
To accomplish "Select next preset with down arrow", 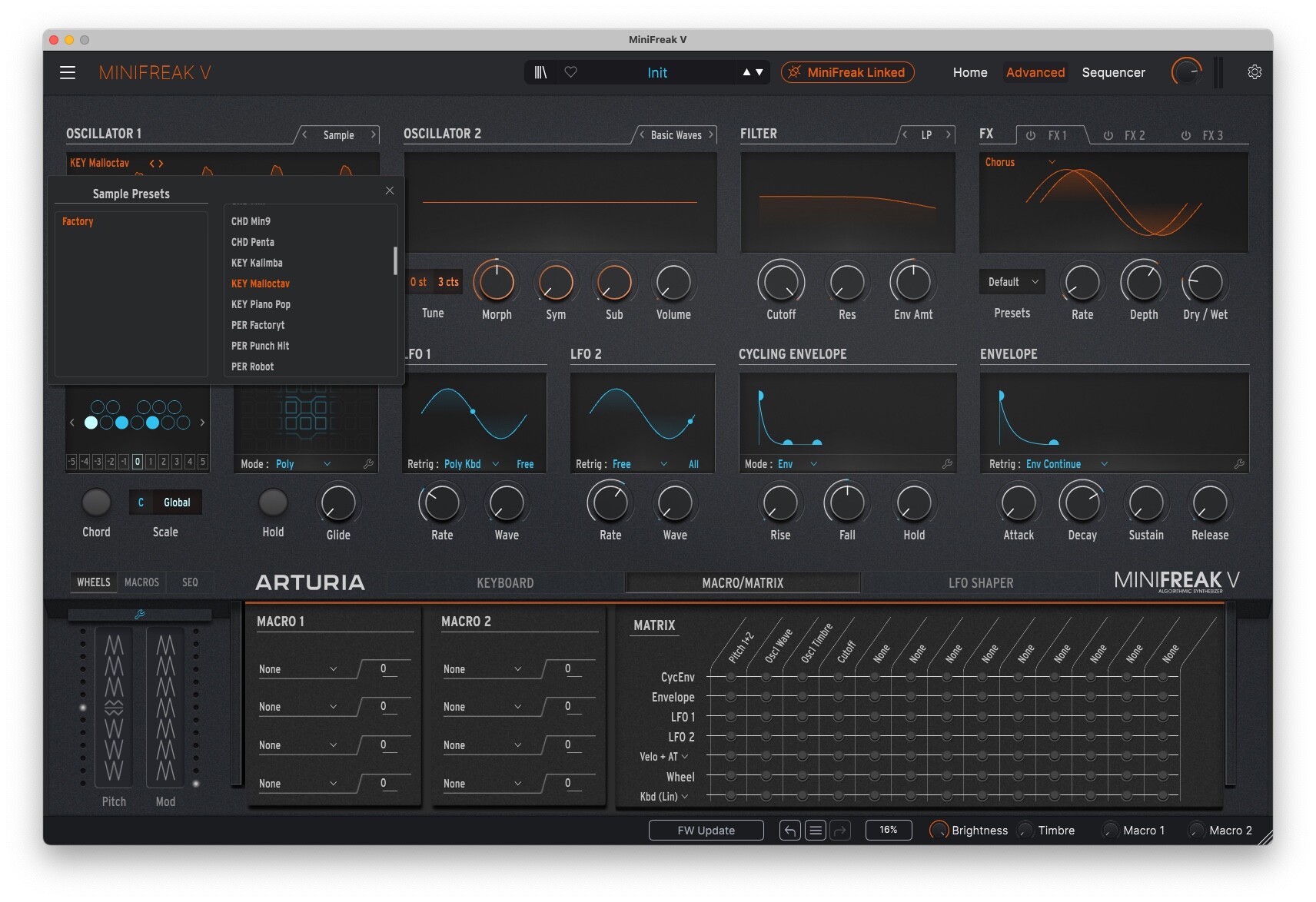I will pyautogui.click(x=759, y=72).
